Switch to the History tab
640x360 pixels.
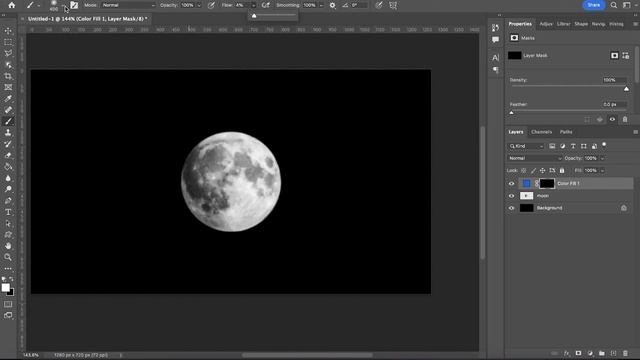[x=616, y=24]
